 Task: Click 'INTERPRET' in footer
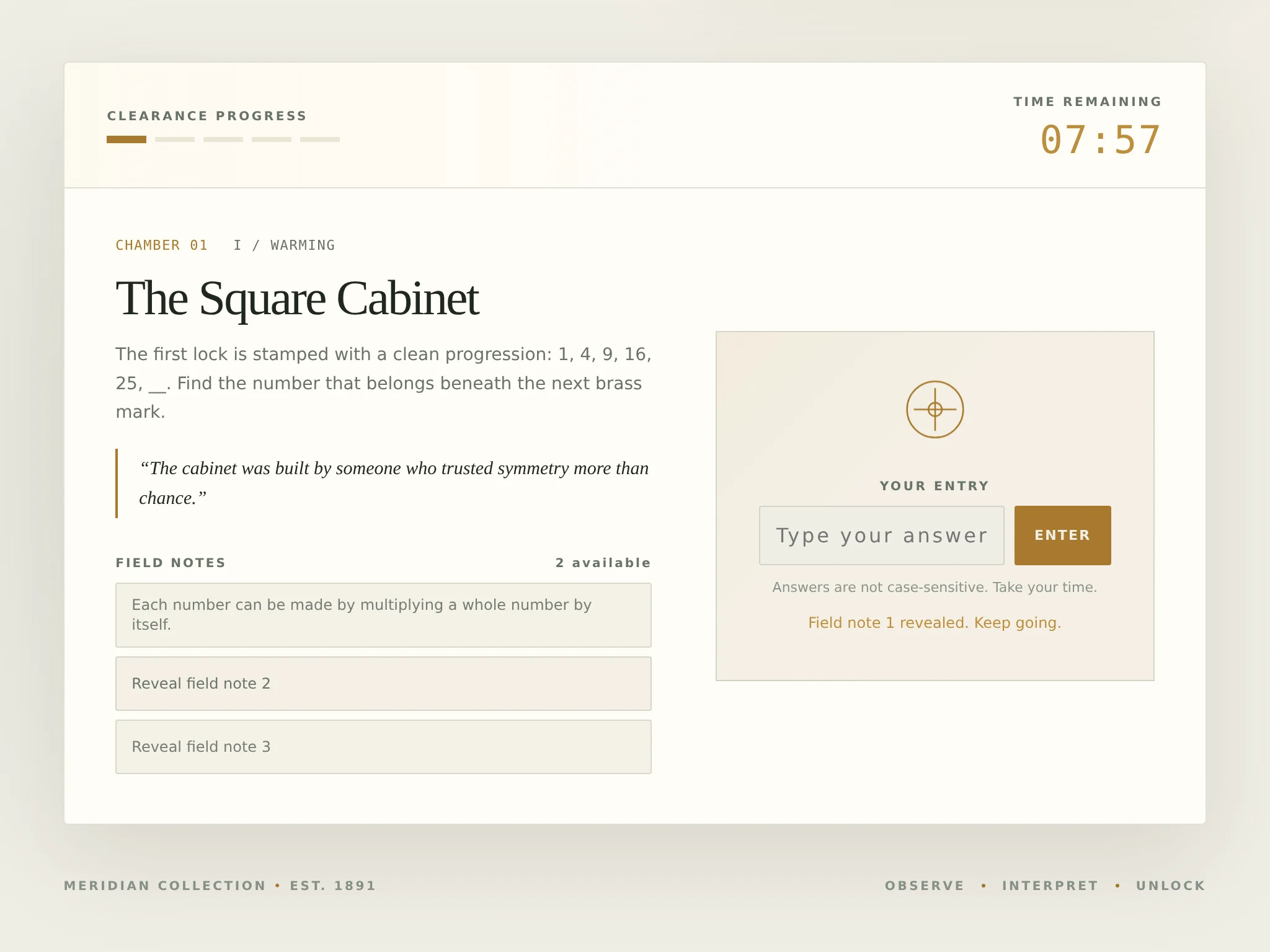click(x=1050, y=885)
